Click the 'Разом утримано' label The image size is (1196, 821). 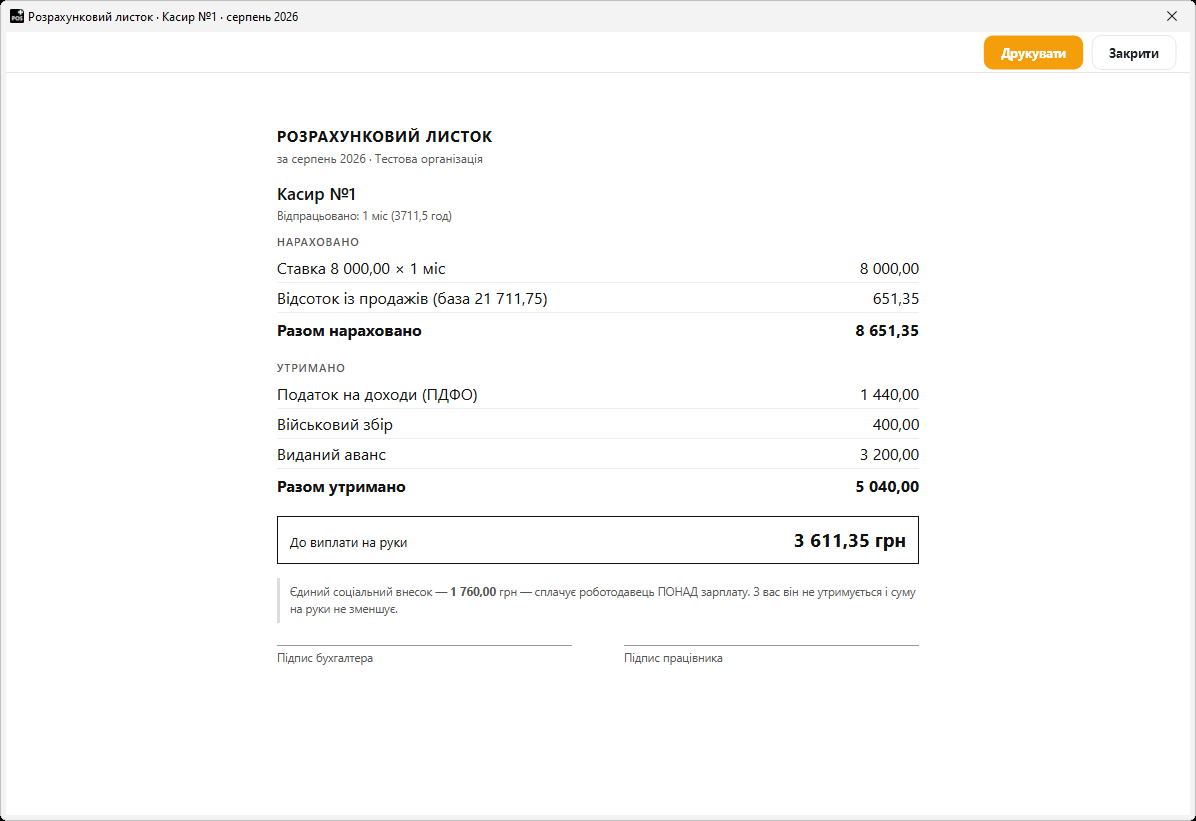(341, 487)
